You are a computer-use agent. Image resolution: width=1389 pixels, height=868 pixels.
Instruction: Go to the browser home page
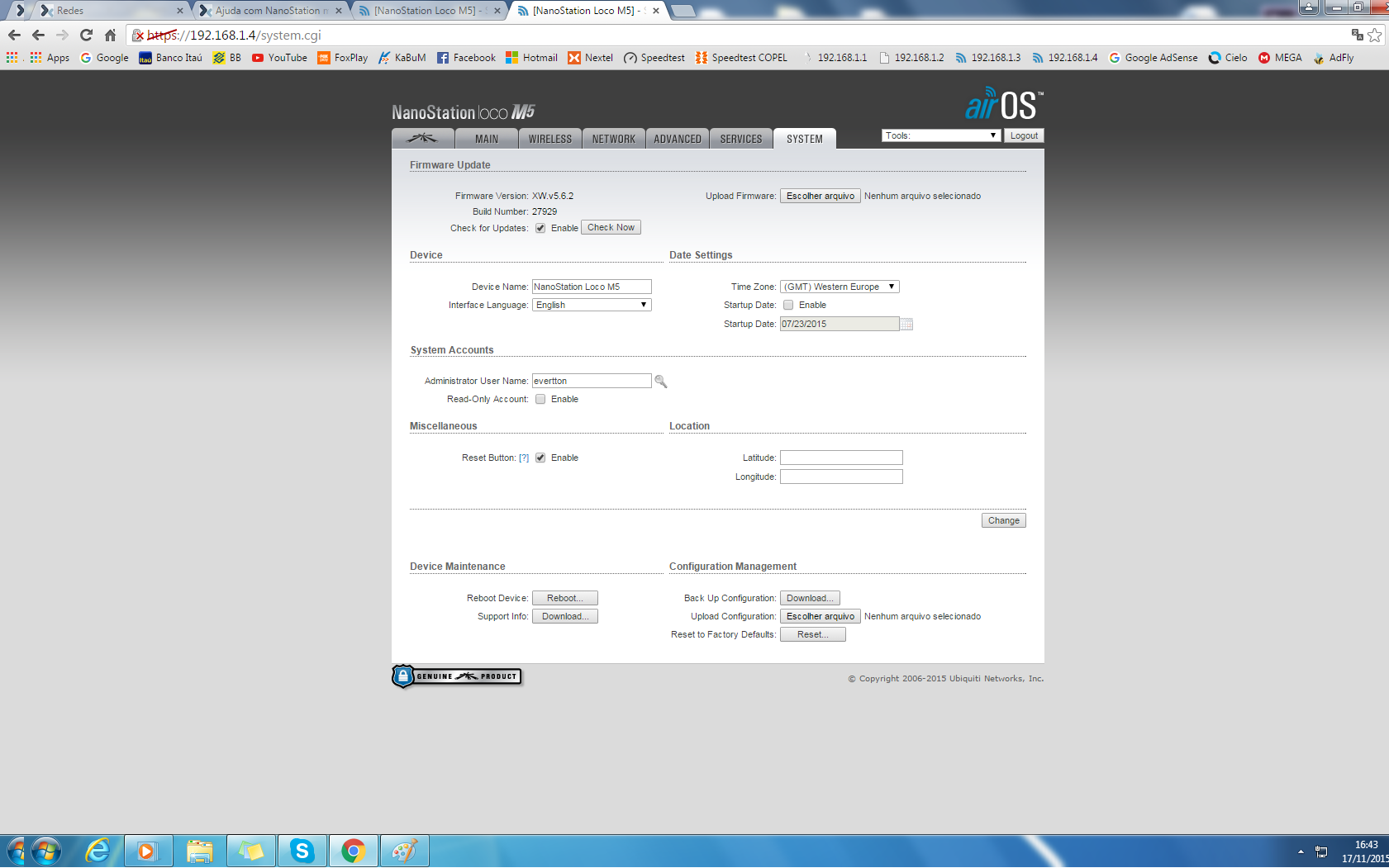[110, 35]
